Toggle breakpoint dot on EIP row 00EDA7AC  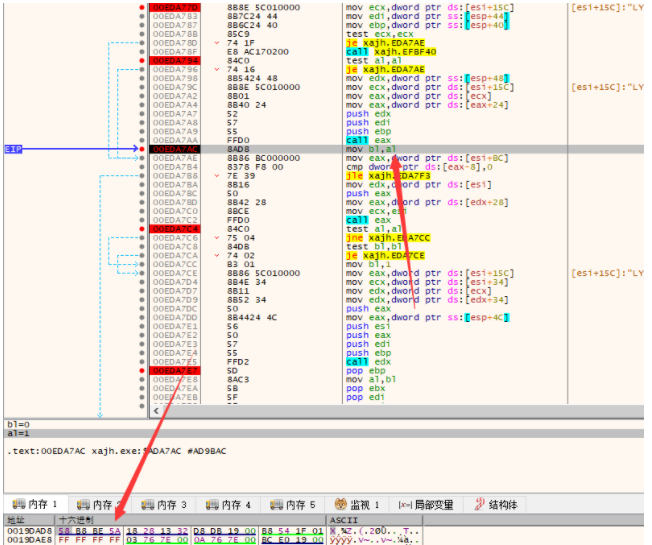coord(142,149)
